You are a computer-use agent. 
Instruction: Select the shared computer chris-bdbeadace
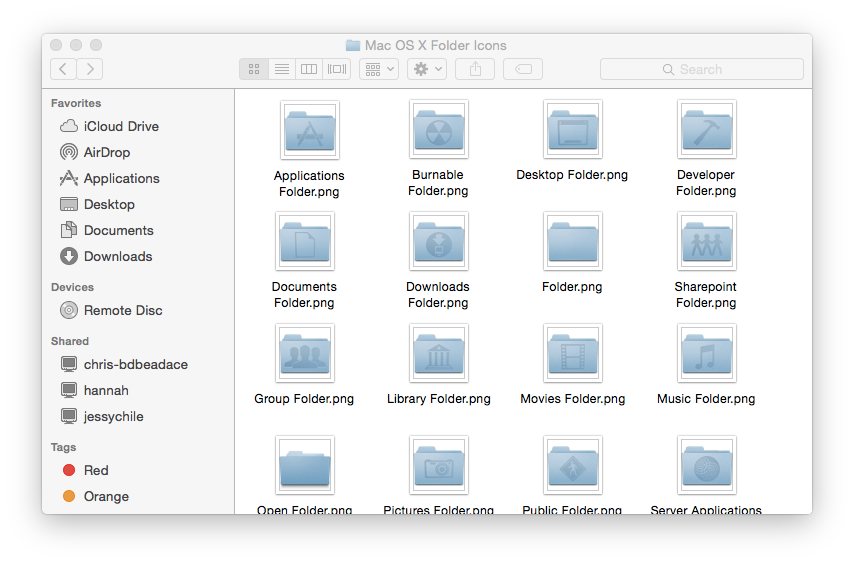coord(124,364)
